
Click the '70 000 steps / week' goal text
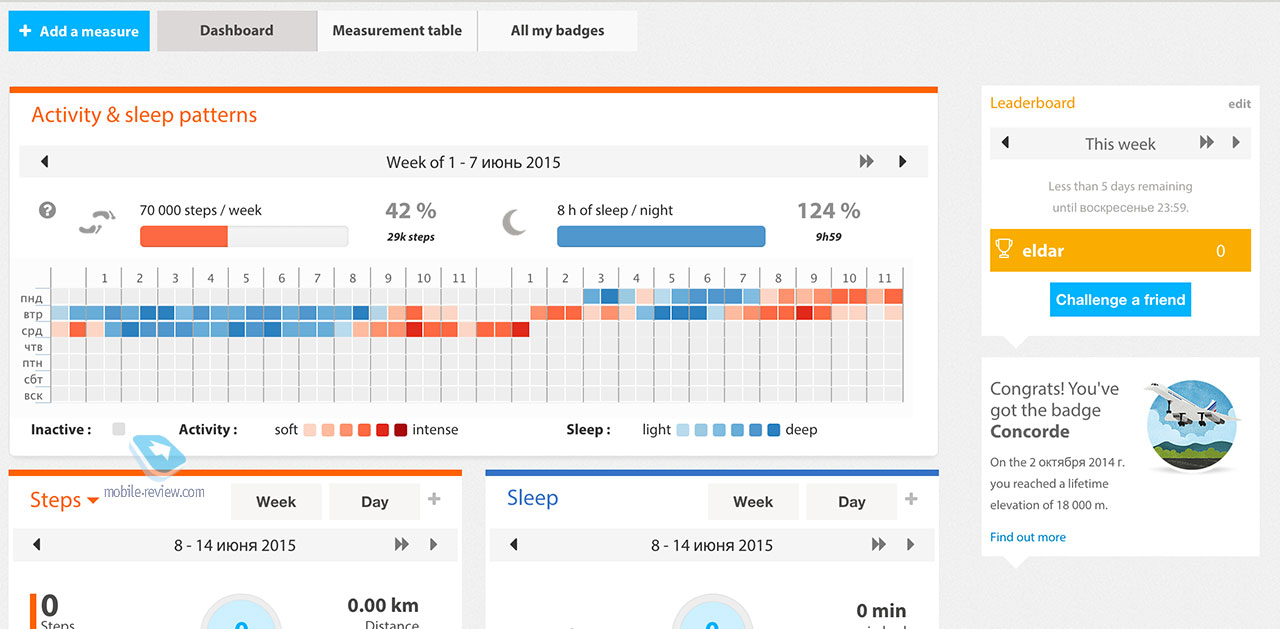[201, 210]
